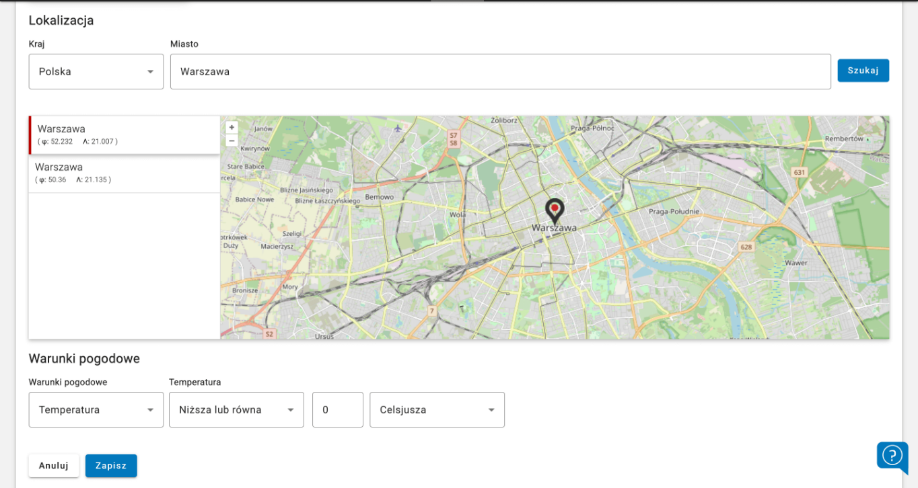Open the Celsjusza unit dropdown

[437, 410]
